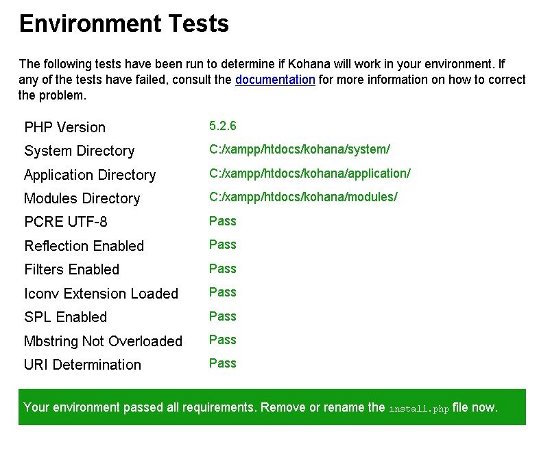Click the Filters Enabled label
The height and width of the screenshot is (450, 550).
72,269
